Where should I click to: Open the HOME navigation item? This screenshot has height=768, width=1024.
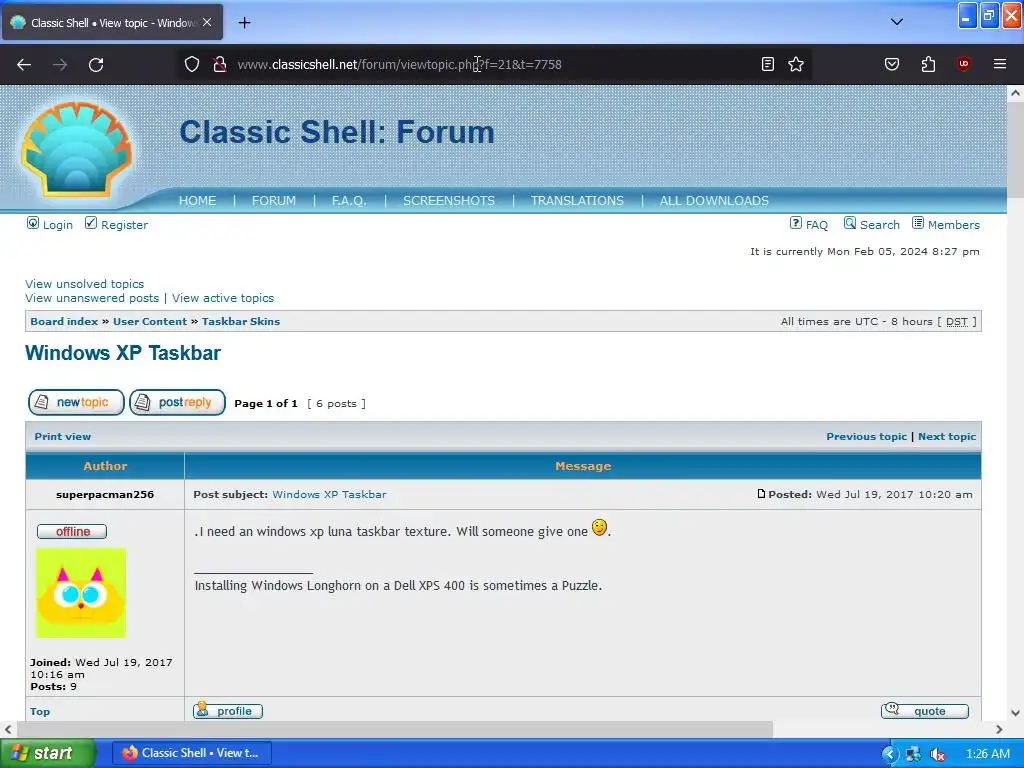197,200
